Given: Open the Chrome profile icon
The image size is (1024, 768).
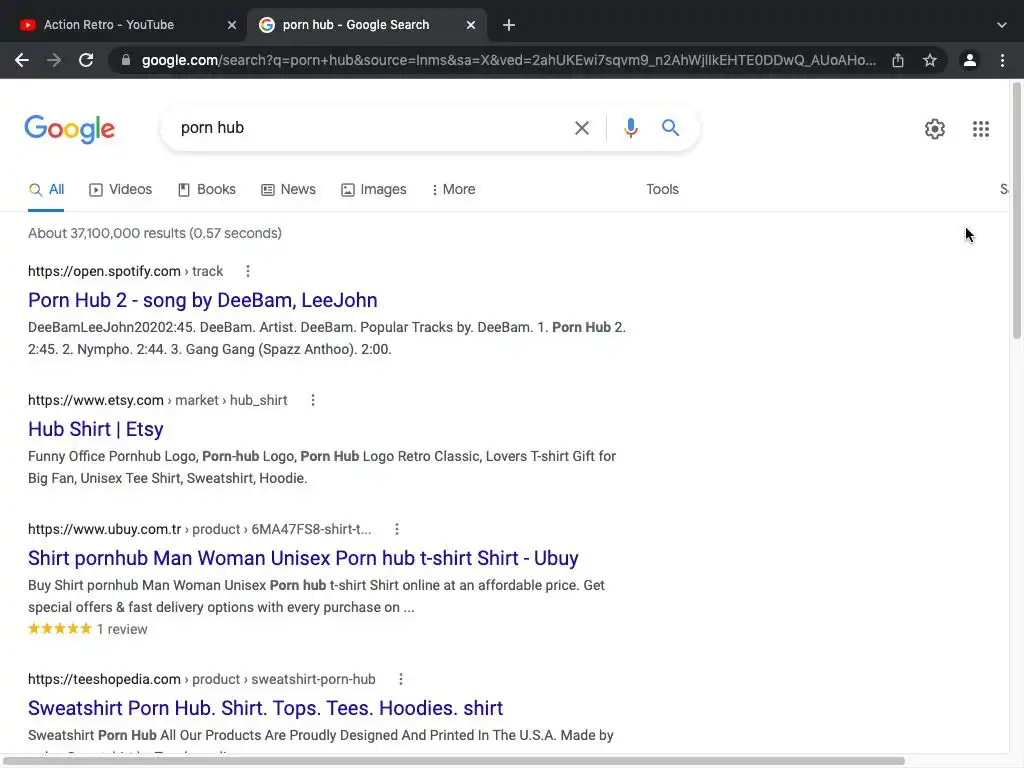Looking at the screenshot, I should click(x=970, y=60).
